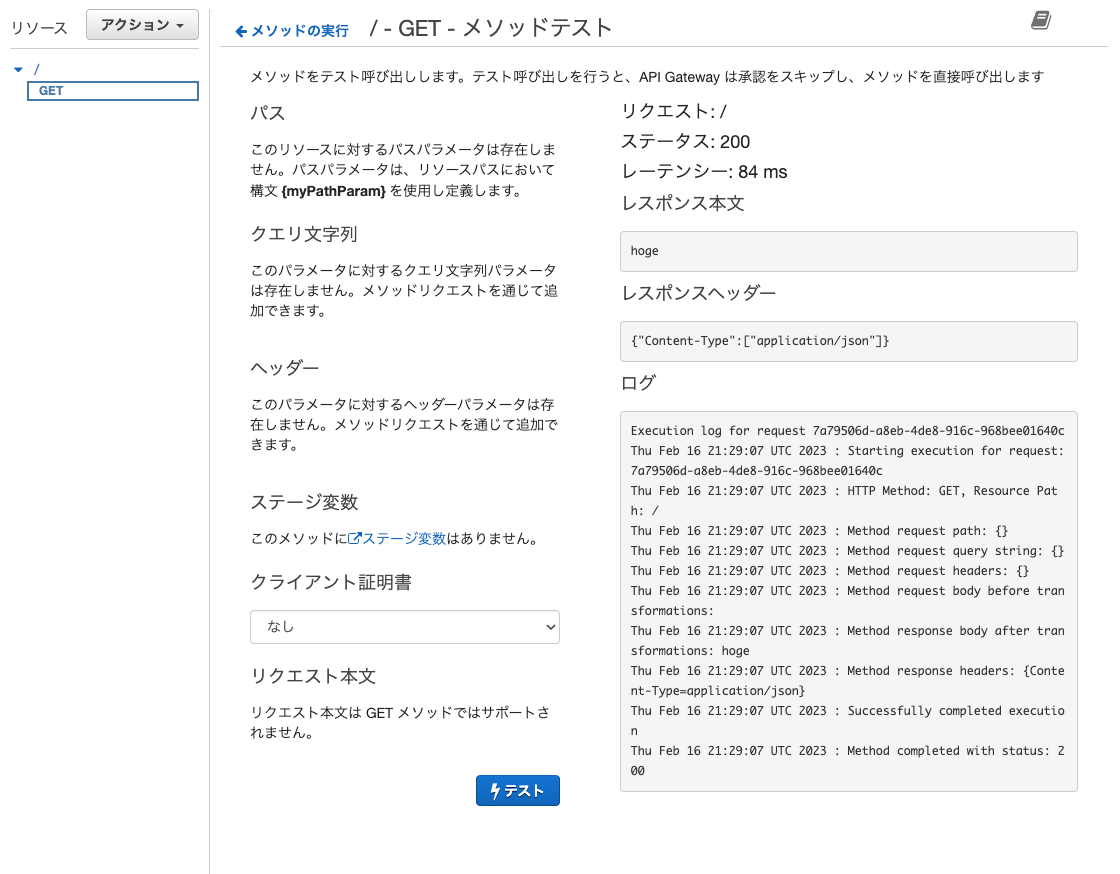Viewport: 1120px width, 874px height.
Task: Click the Content-Type response header box
Action: click(848, 341)
